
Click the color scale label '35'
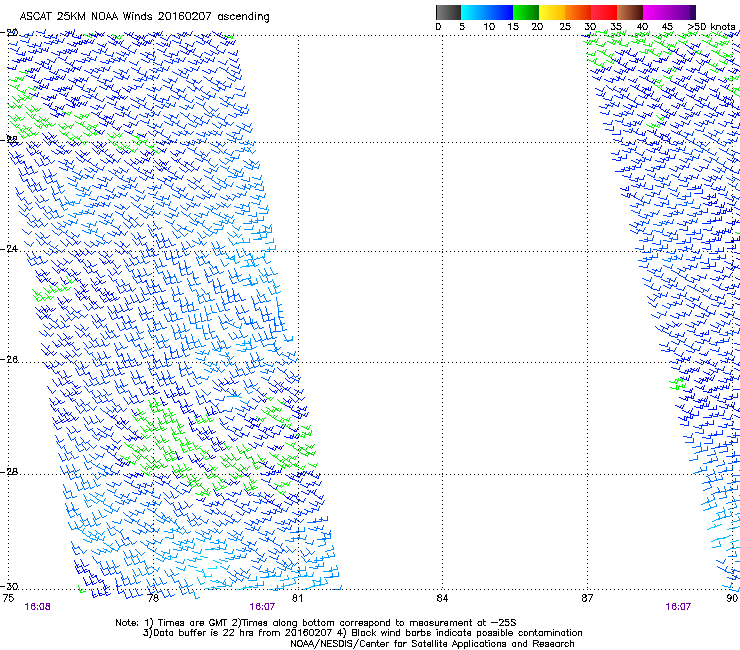click(x=616, y=26)
